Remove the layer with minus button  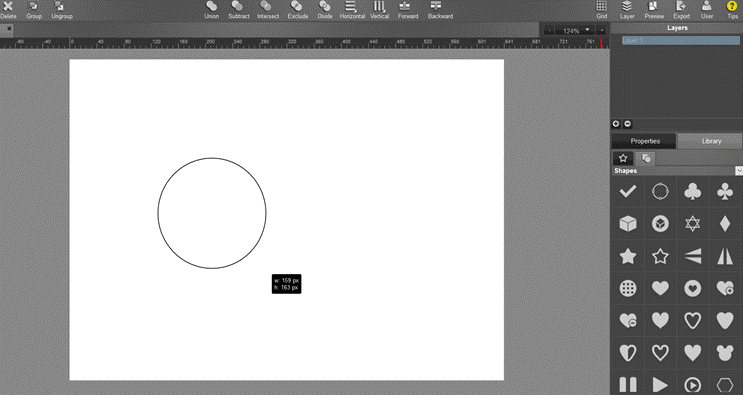pos(627,124)
